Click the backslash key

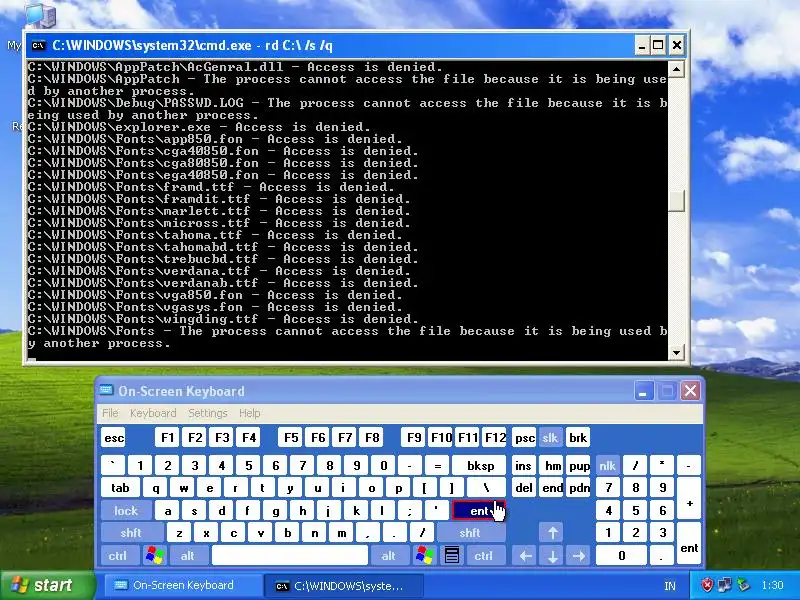[x=486, y=488]
